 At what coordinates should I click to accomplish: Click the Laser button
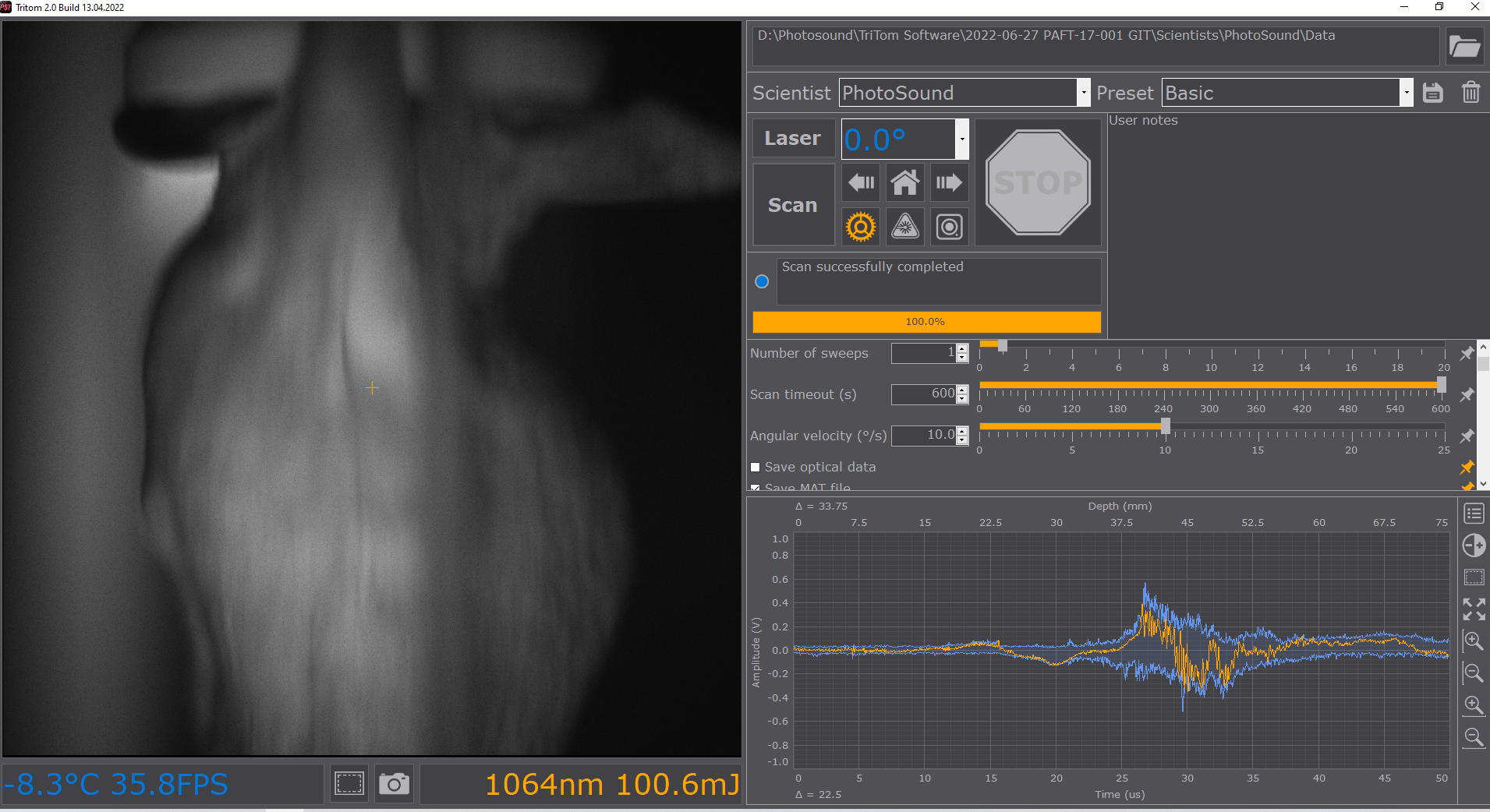[793, 138]
